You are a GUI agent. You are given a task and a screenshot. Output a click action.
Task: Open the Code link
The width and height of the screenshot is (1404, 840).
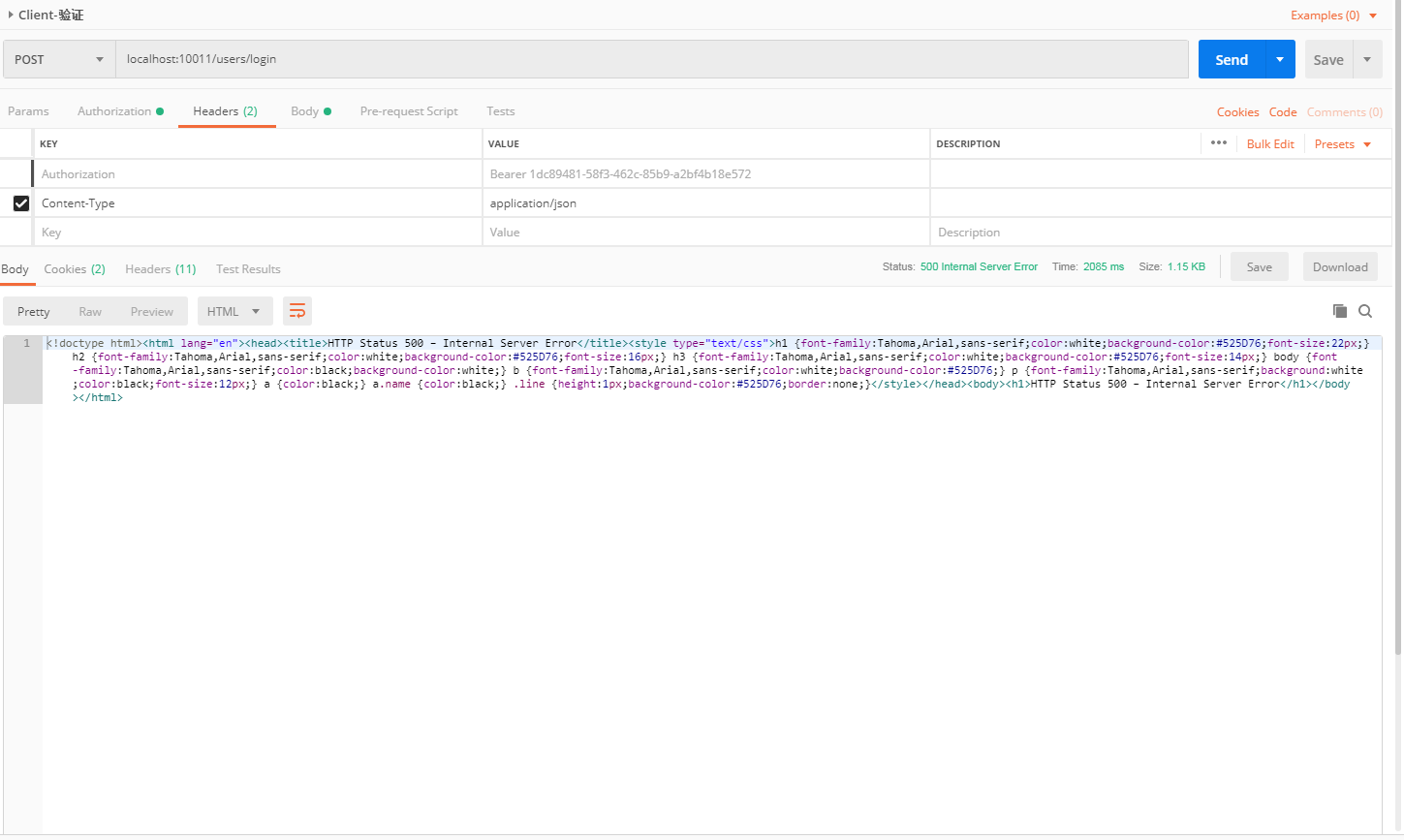[1283, 112]
